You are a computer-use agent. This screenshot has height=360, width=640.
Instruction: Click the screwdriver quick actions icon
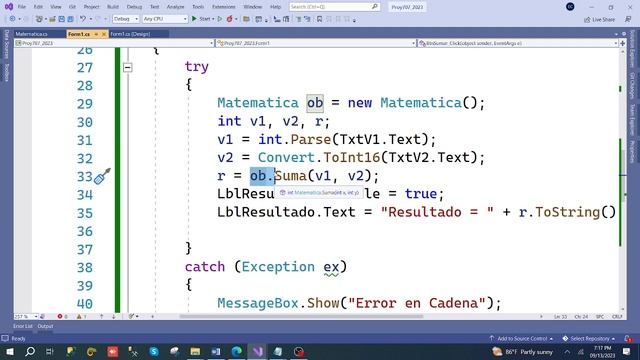click(102, 176)
